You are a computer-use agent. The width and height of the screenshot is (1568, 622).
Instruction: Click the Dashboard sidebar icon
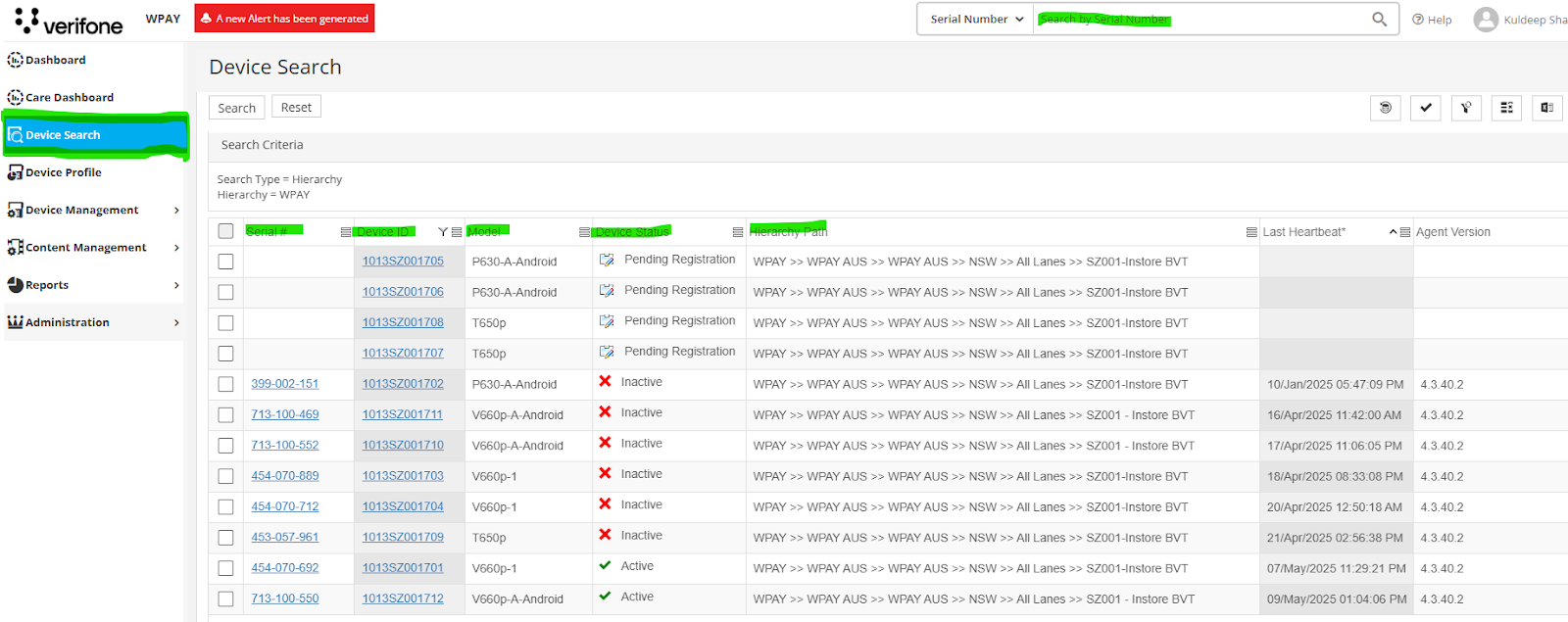click(x=15, y=60)
